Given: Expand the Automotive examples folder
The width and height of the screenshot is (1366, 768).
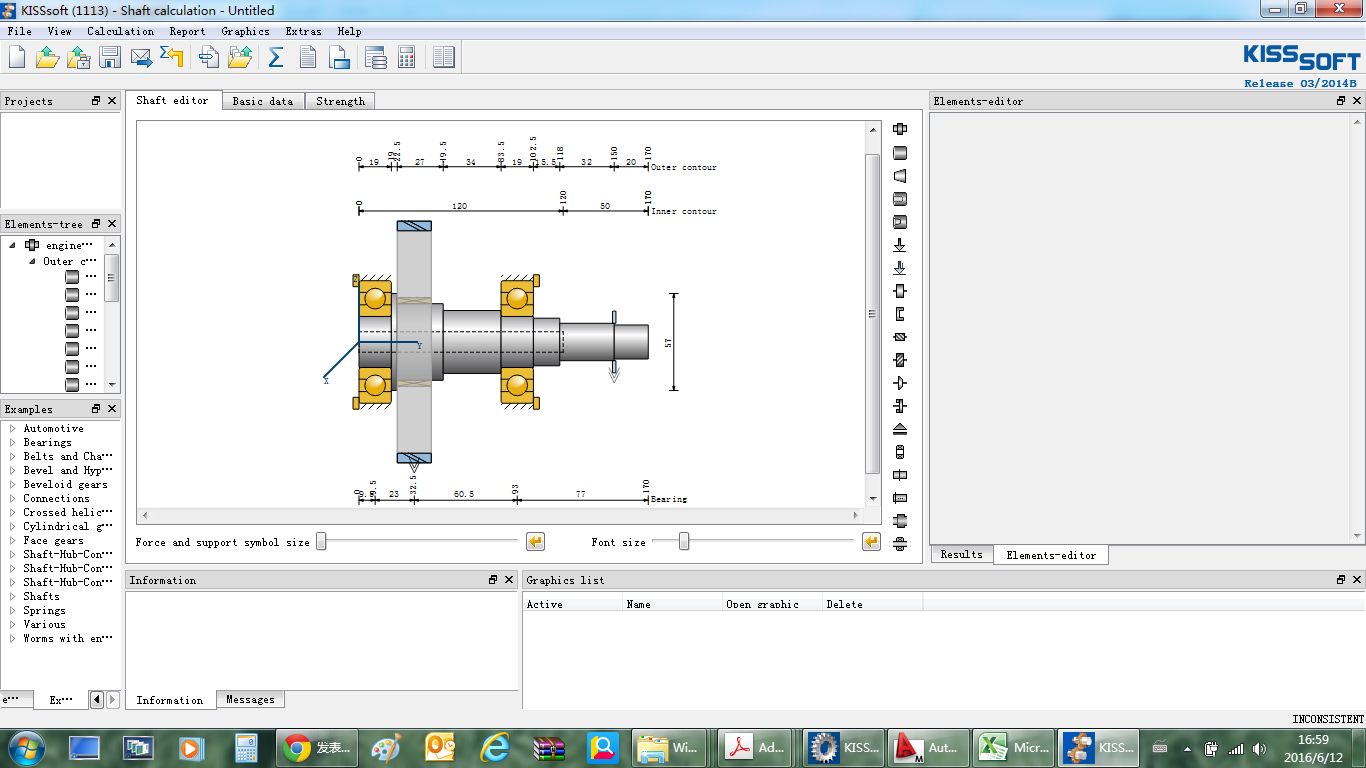Looking at the screenshot, I should pos(12,428).
